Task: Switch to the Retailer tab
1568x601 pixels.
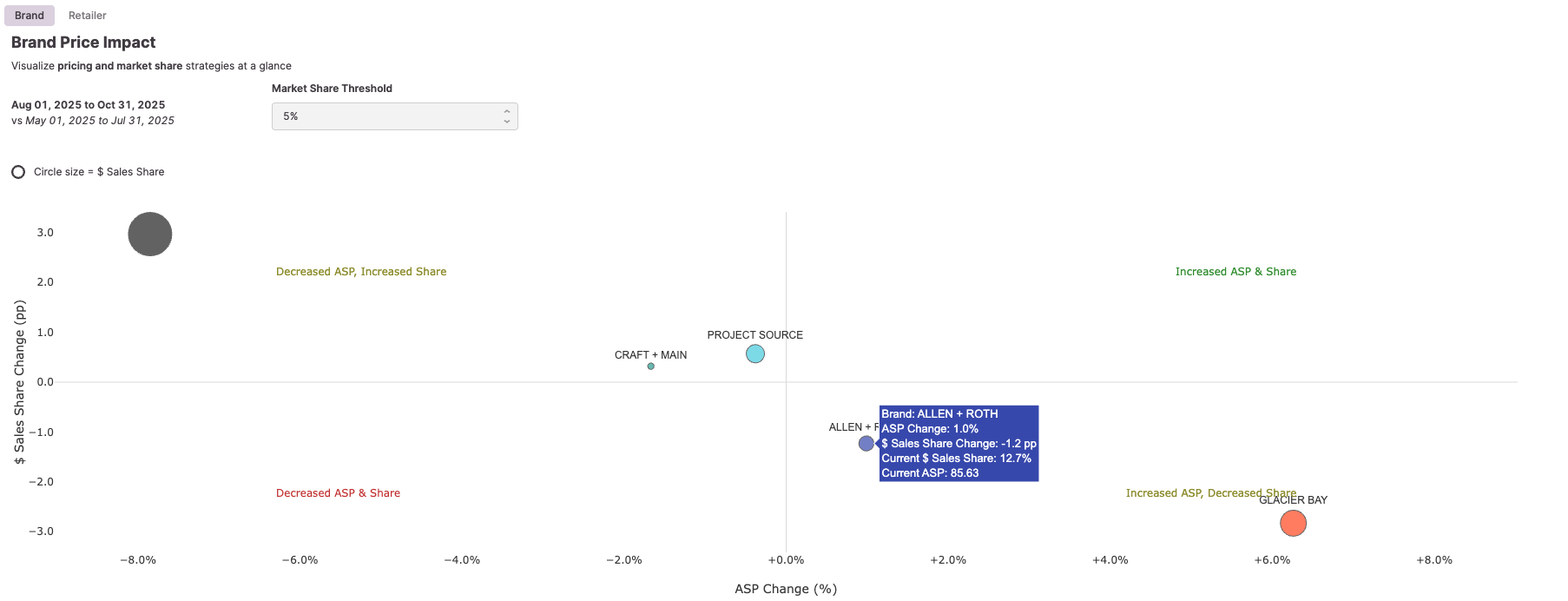Action: (87, 16)
